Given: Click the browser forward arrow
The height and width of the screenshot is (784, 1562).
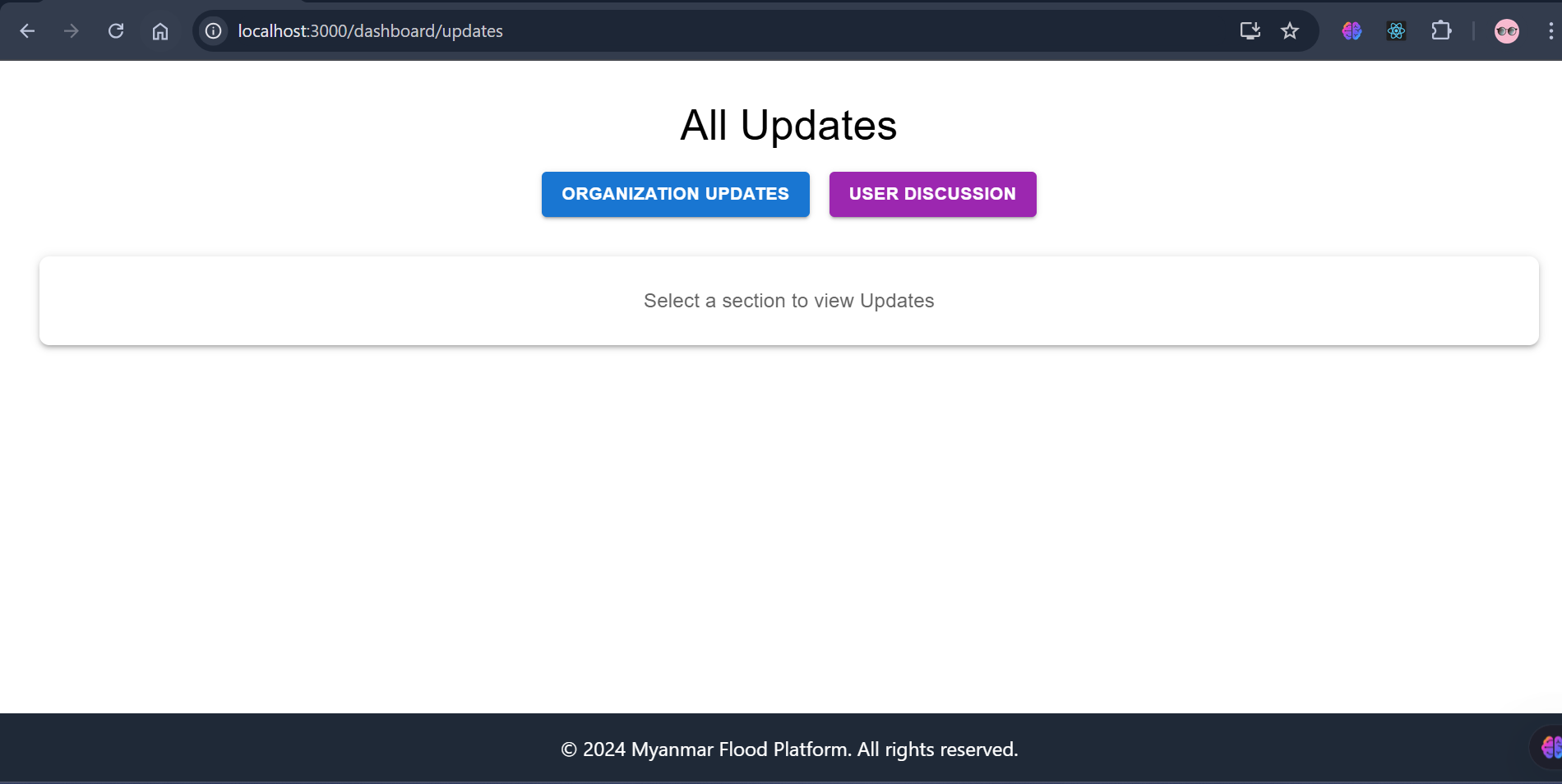Looking at the screenshot, I should [72, 31].
